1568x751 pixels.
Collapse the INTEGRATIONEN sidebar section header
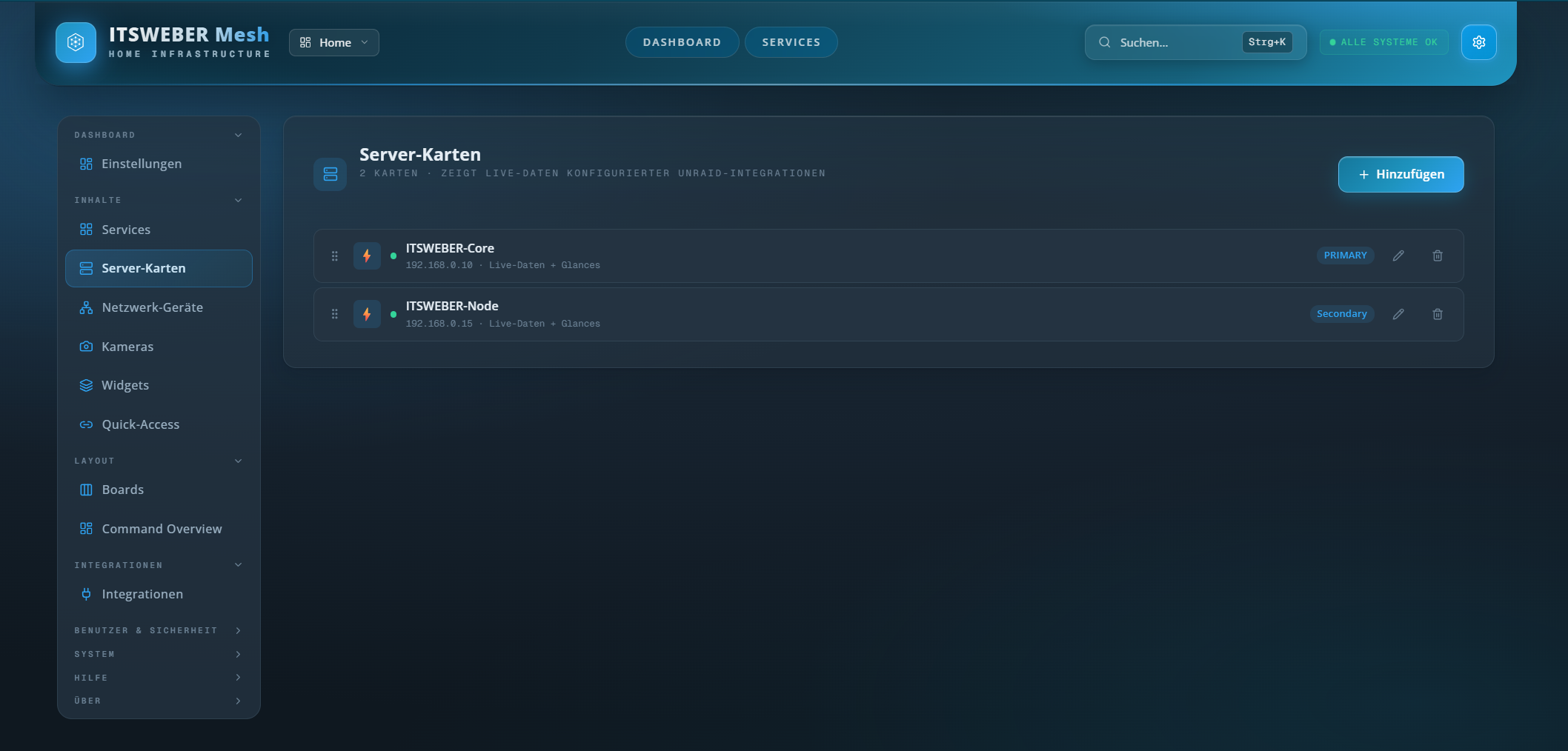point(159,565)
